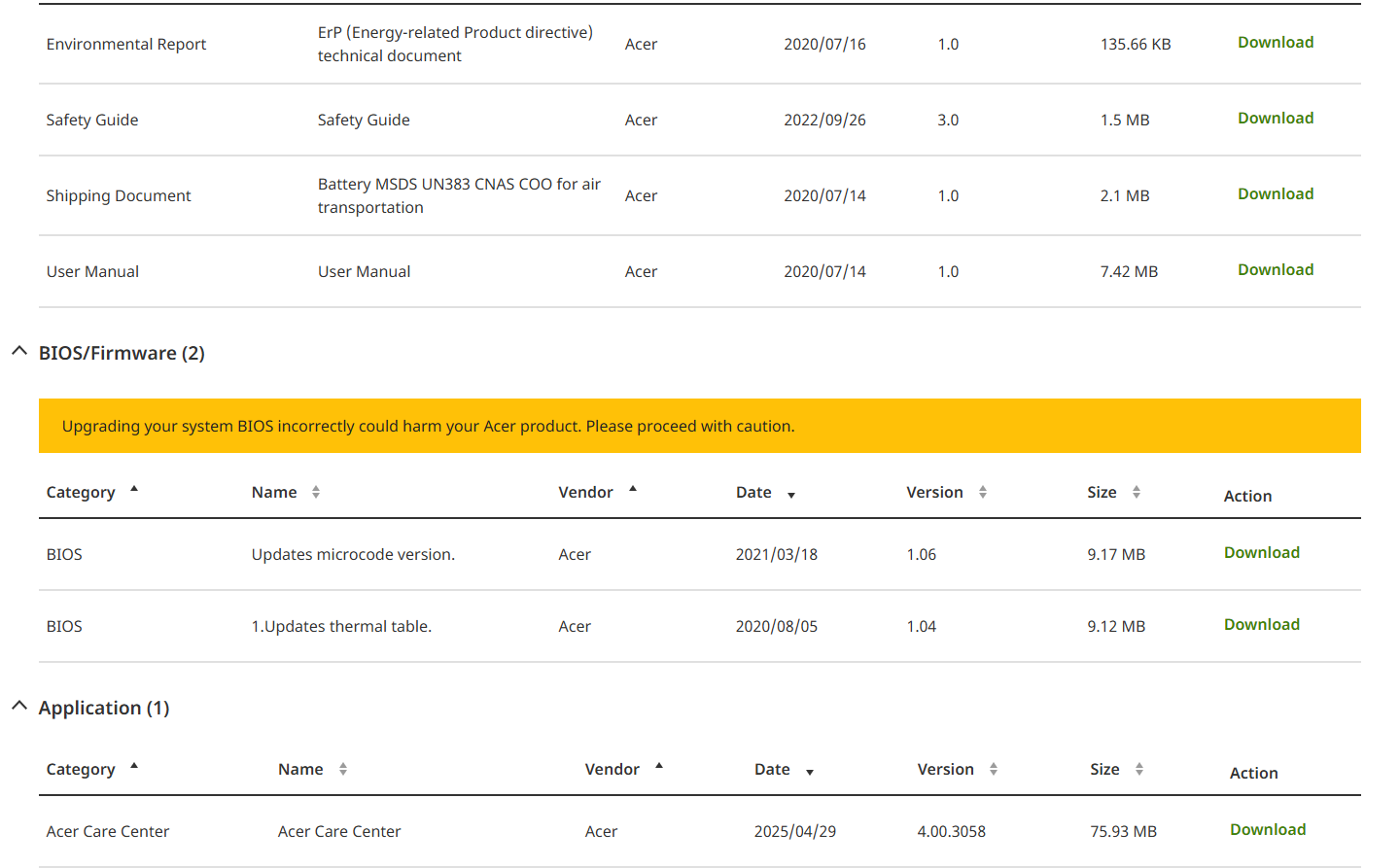Select the 2022/09/26 date cell
Image resolution: width=1400 pixels, height=868 pixels.
pos(824,121)
